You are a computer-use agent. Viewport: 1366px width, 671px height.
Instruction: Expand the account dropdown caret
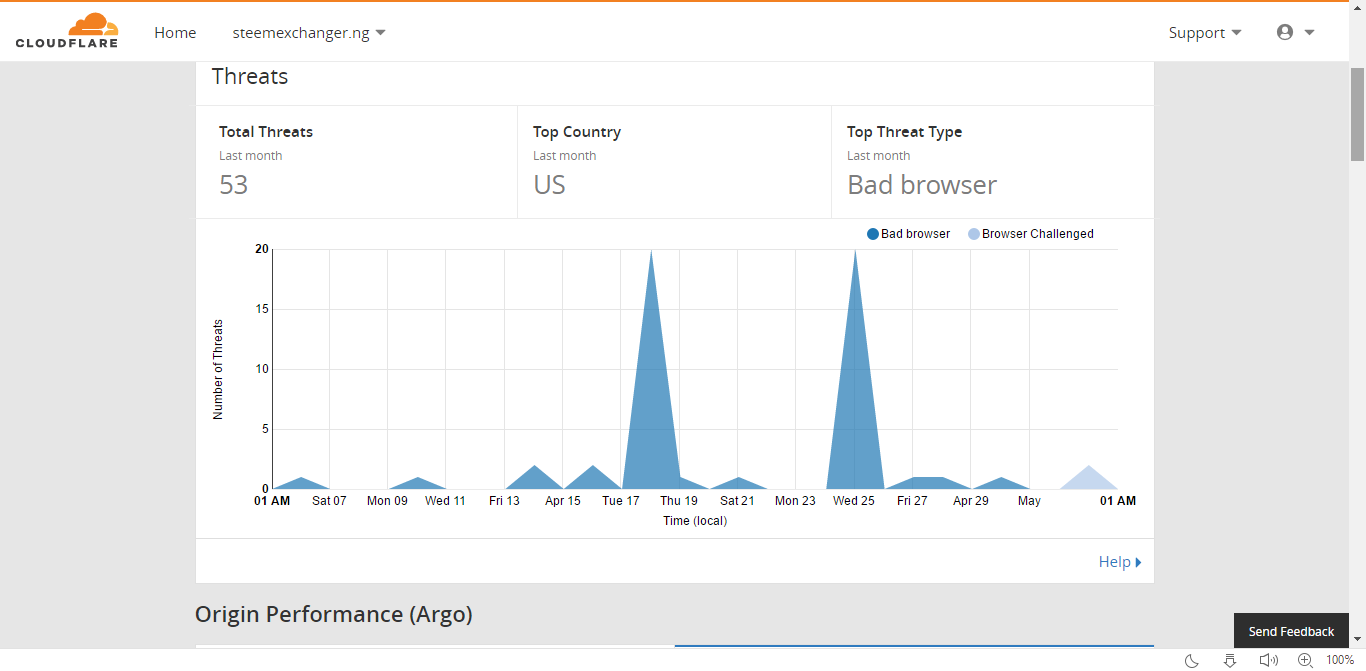1309,33
